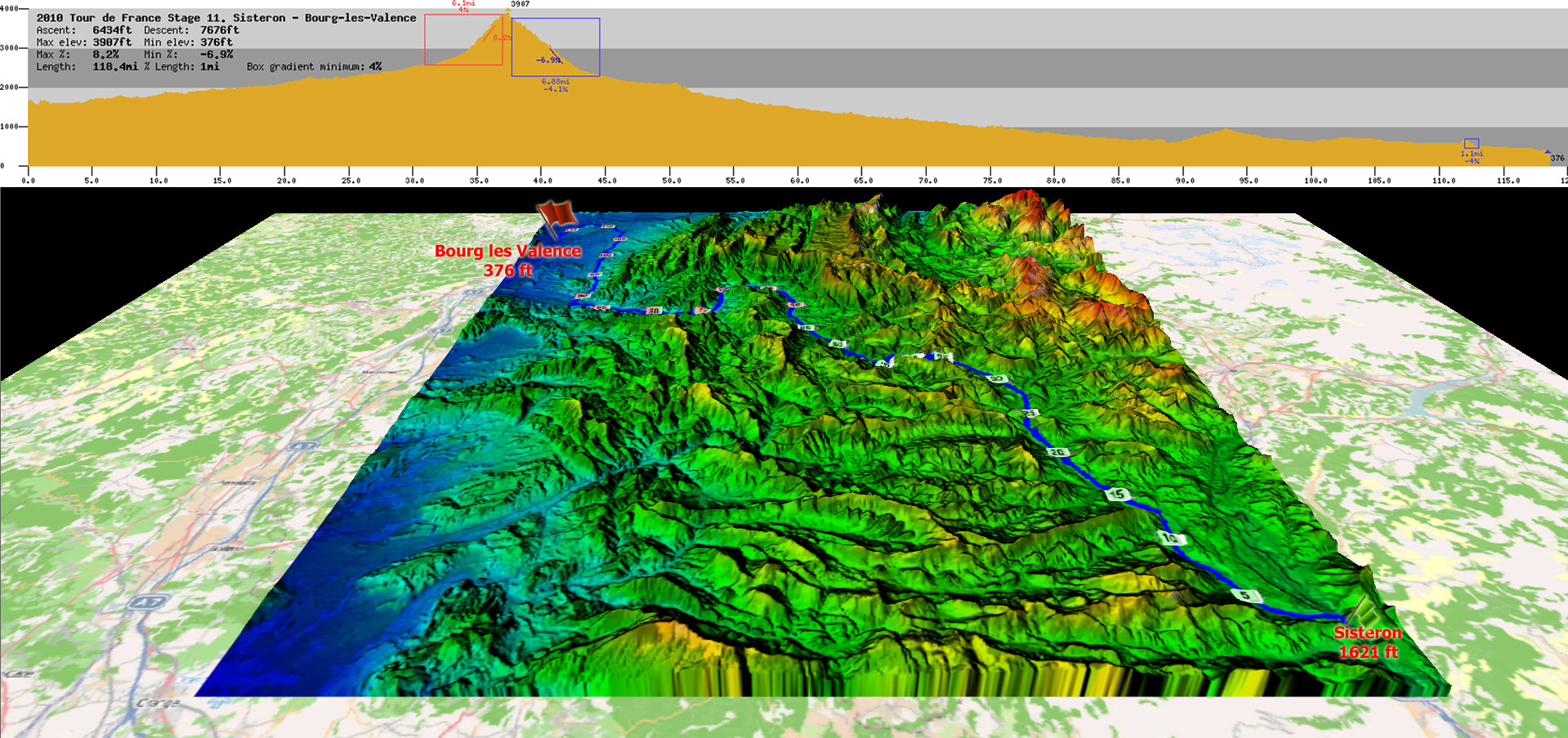1568x738 pixels.
Task: Click the end elevation label '376' on the profile
Action: coord(1557,159)
